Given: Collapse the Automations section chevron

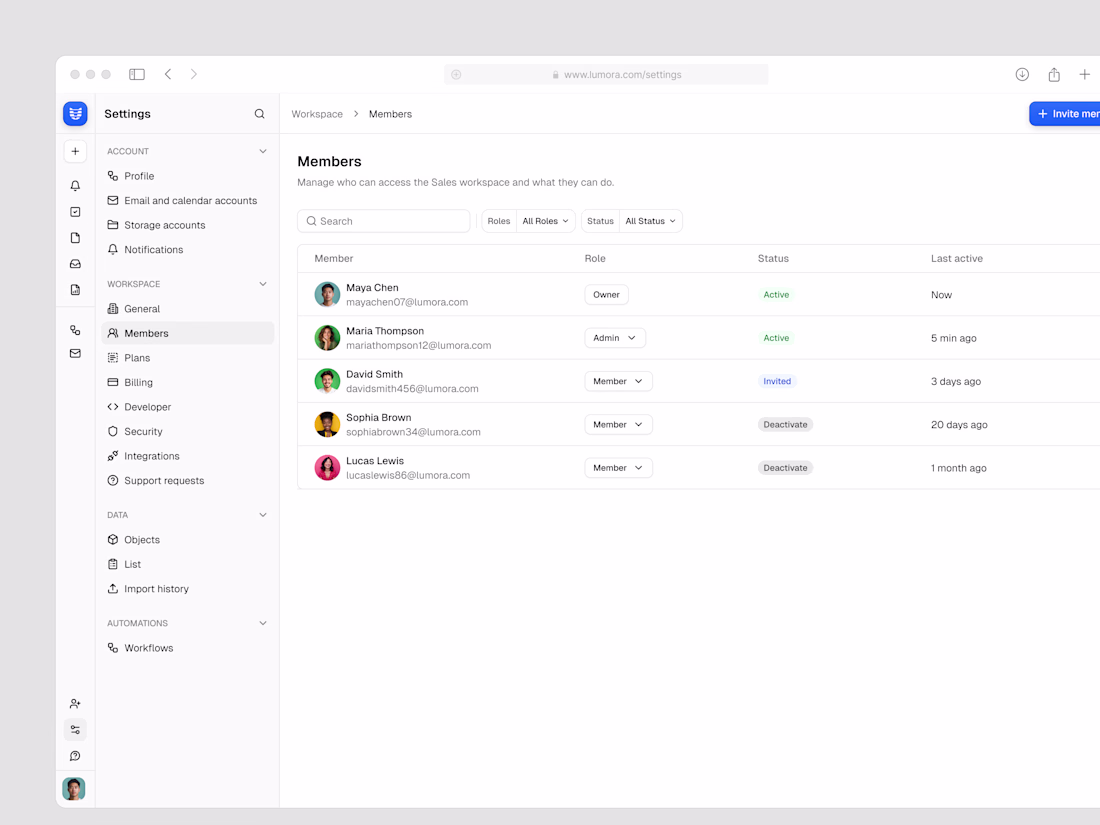Looking at the screenshot, I should coord(263,623).
